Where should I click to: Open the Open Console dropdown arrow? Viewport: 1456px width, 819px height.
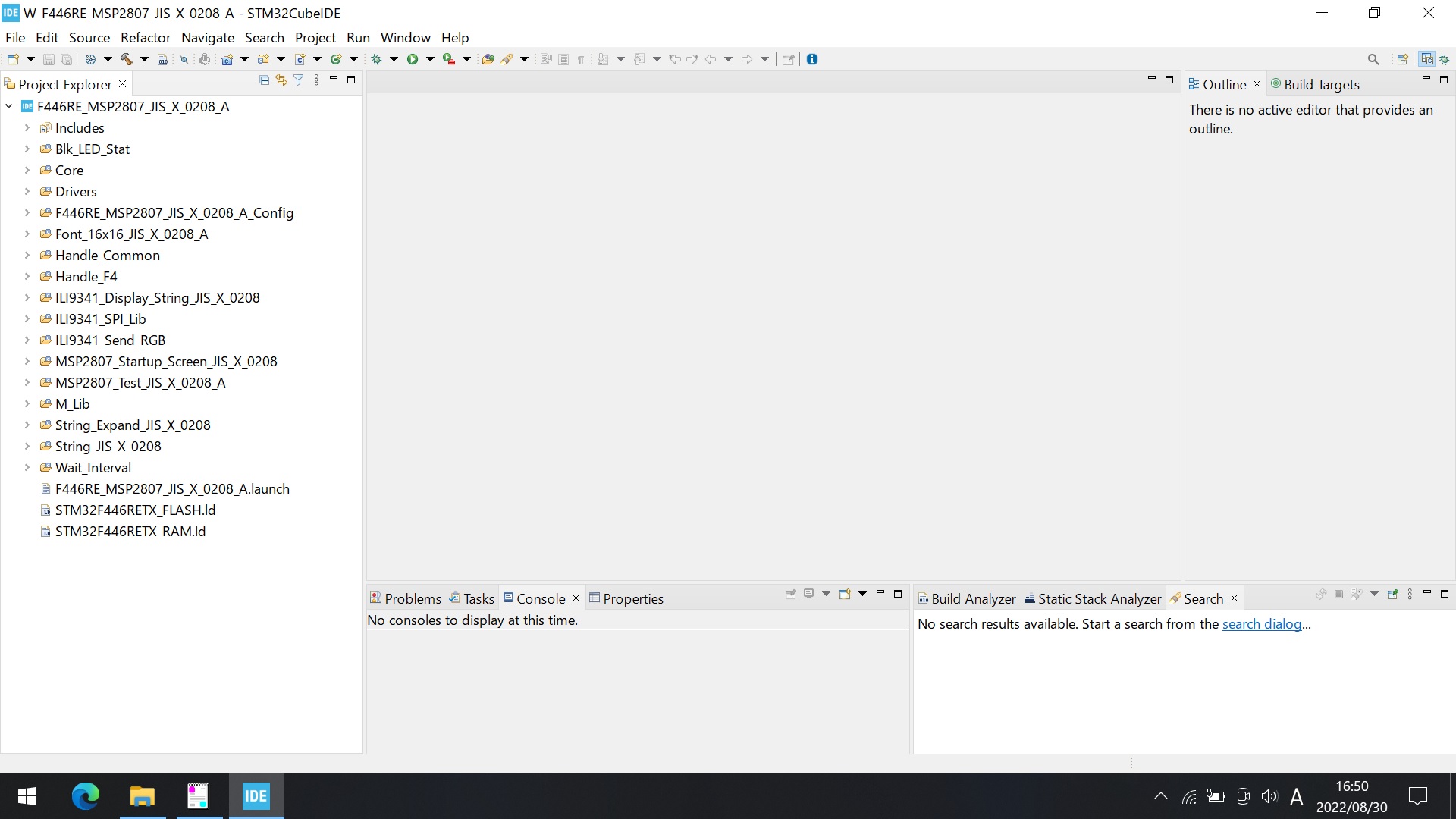point(862,595)
